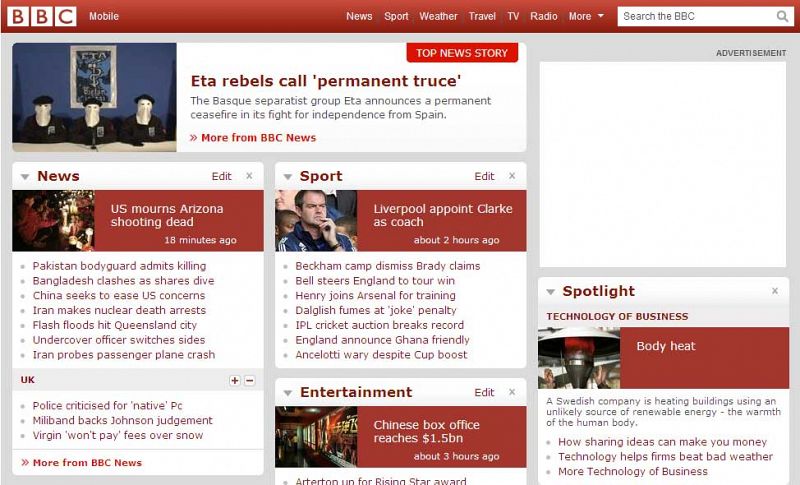Open the News menu item

[359, 16]
